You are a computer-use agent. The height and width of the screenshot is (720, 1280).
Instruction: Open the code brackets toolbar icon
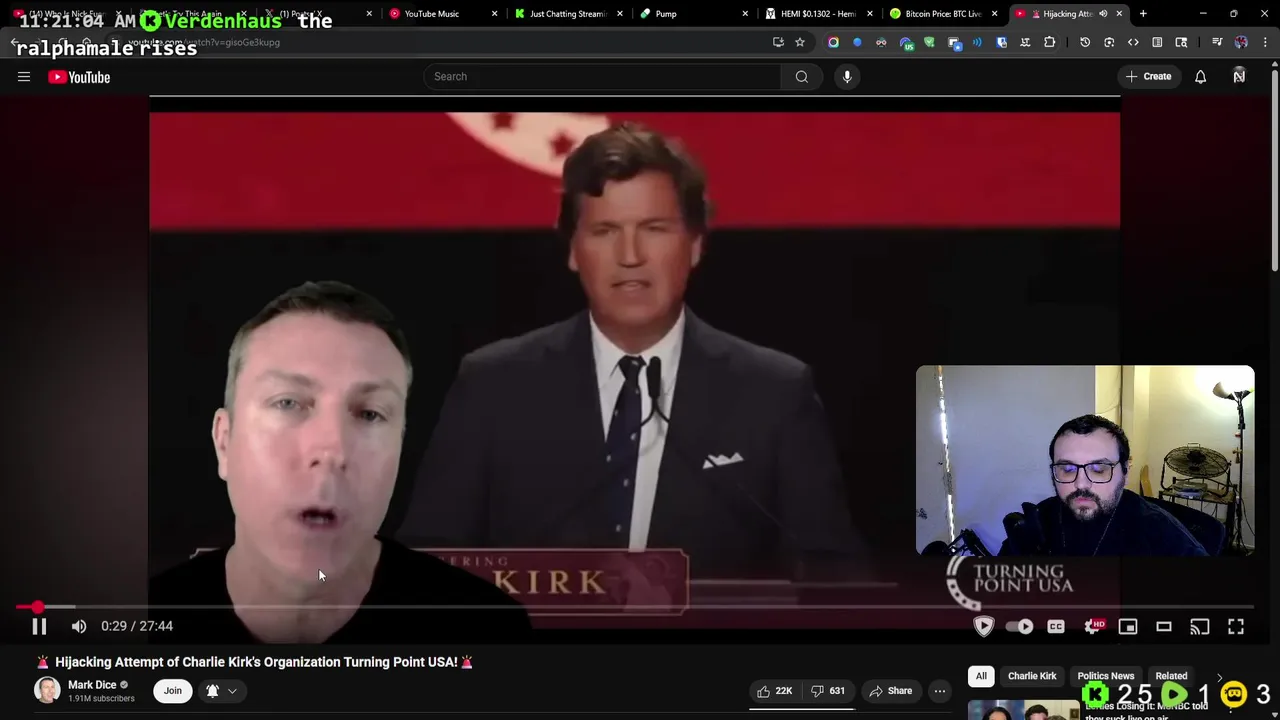(1133, 42)
